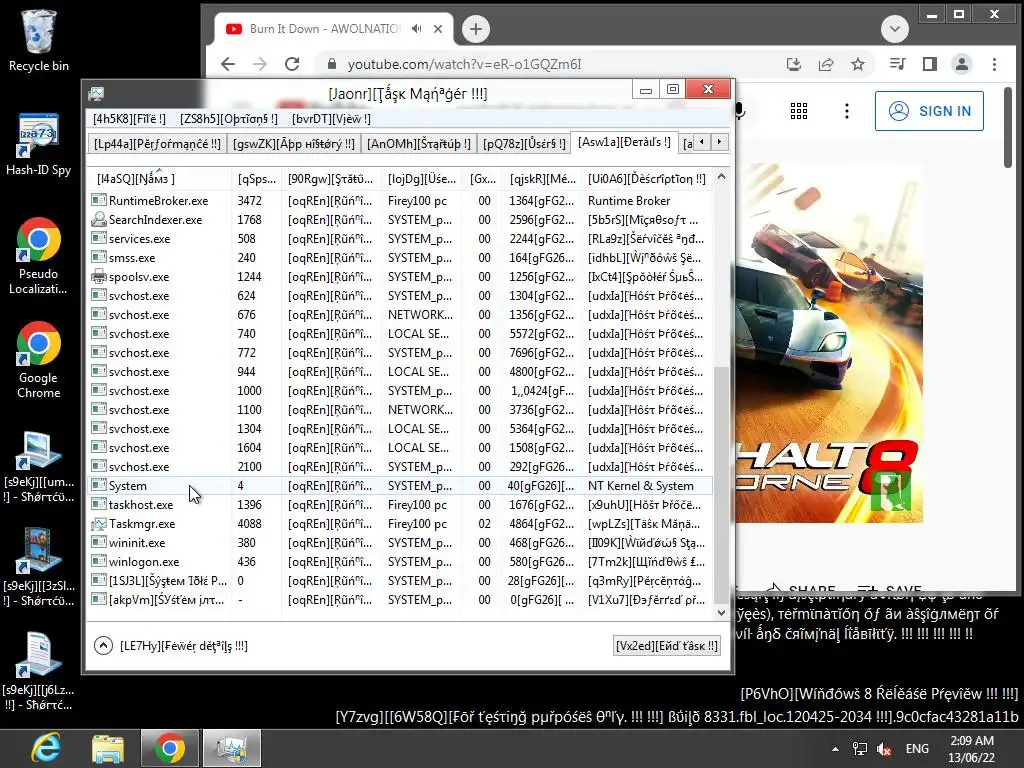
Task: Select the winlogon.exe process
Action: [400, 561]
